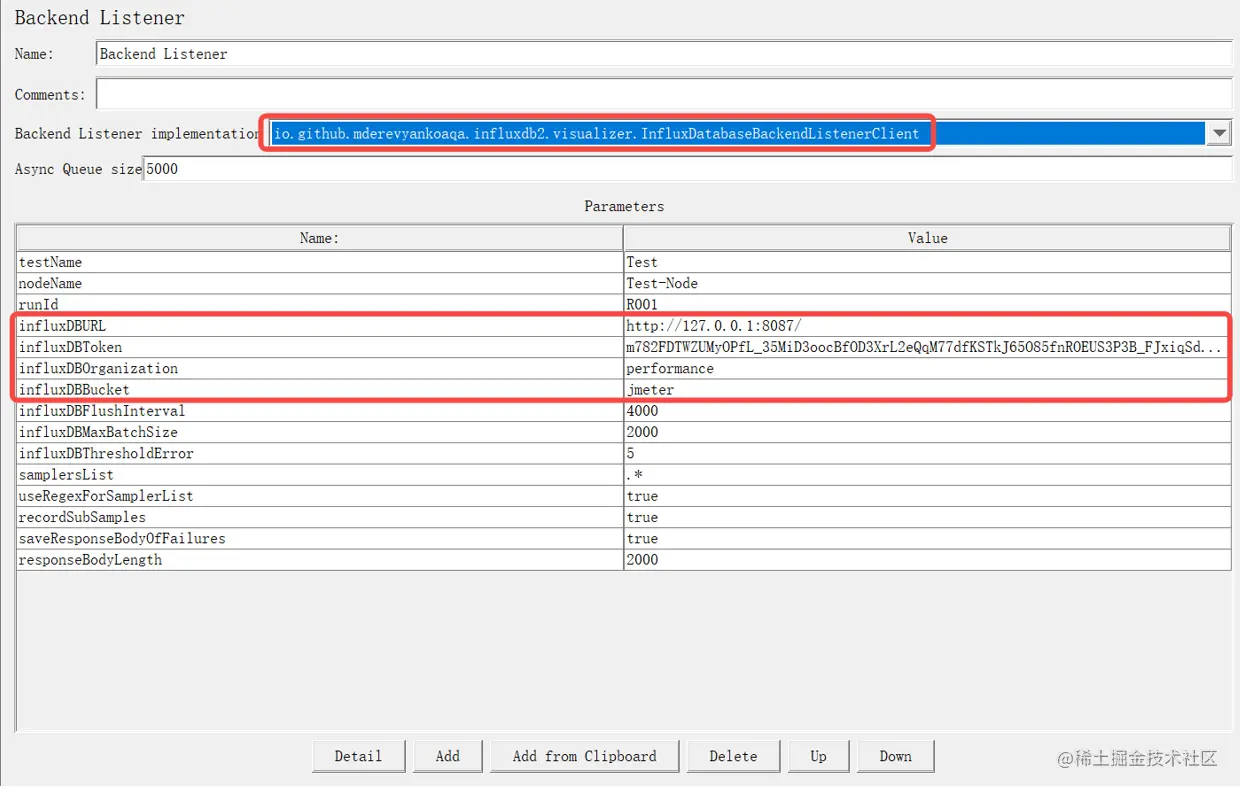The height and width of the screenshot is (791, 1240).
Task: Click the Up button
Action: pyautogui.click(x=819, y=756)
